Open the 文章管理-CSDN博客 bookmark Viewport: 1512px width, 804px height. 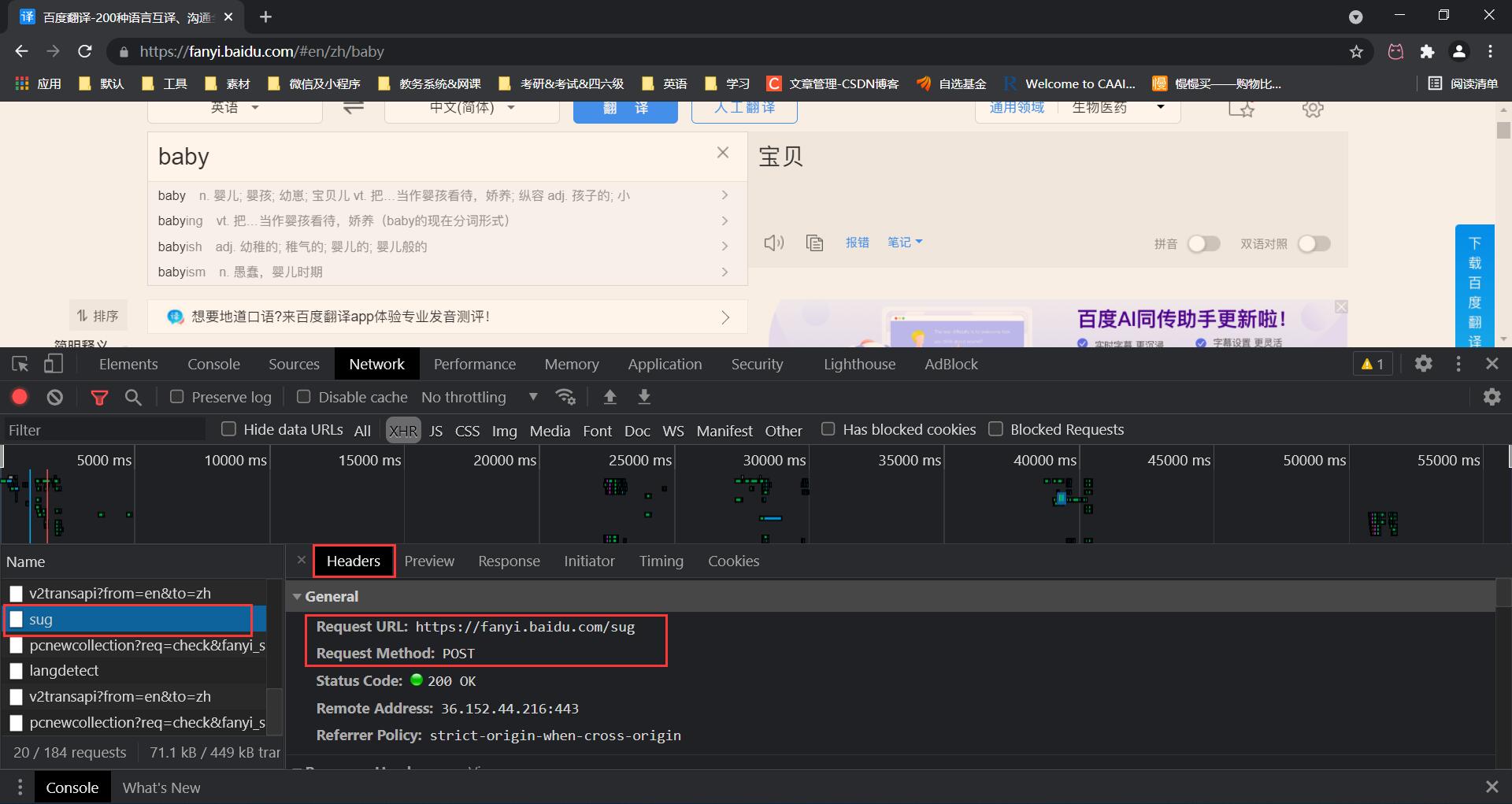tap(833, 83)
